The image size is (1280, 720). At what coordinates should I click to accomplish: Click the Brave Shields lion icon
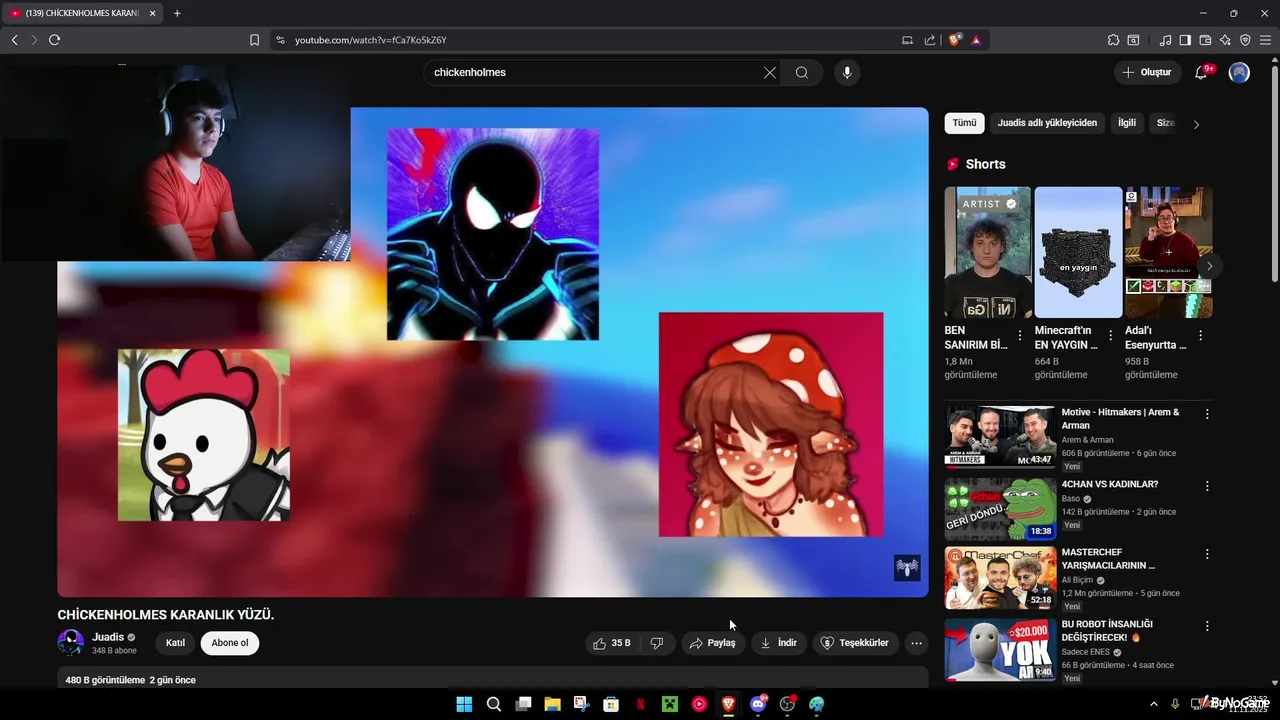[955, 40]
